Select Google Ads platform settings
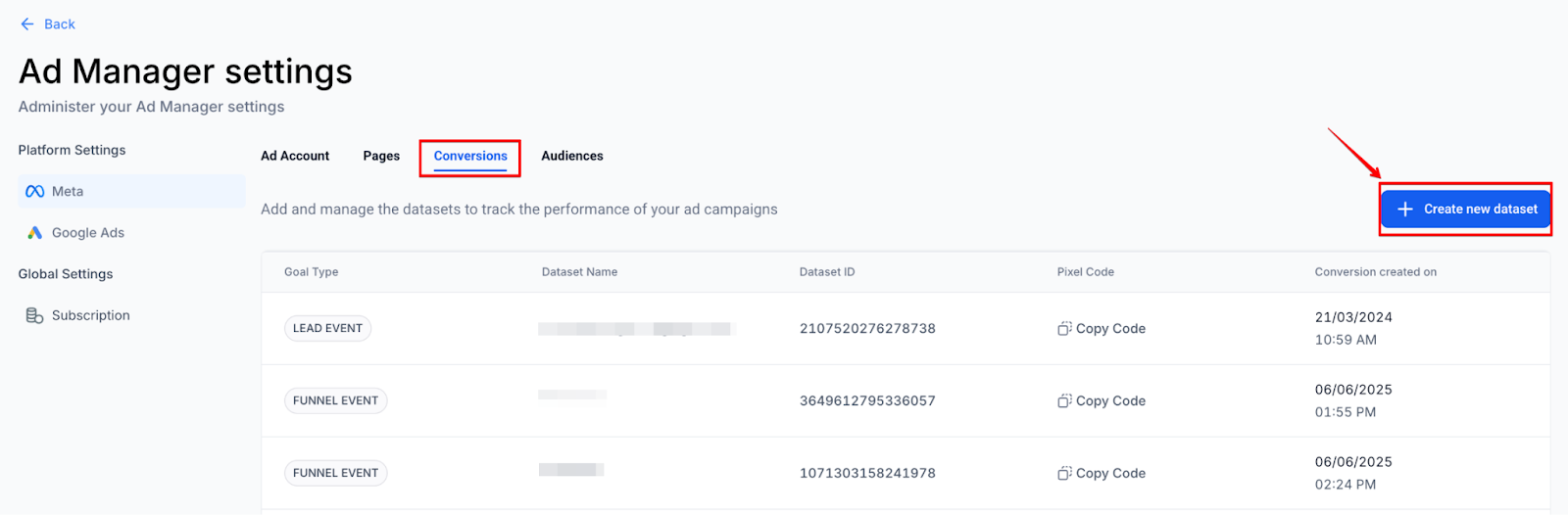 [x=88, y=233]
